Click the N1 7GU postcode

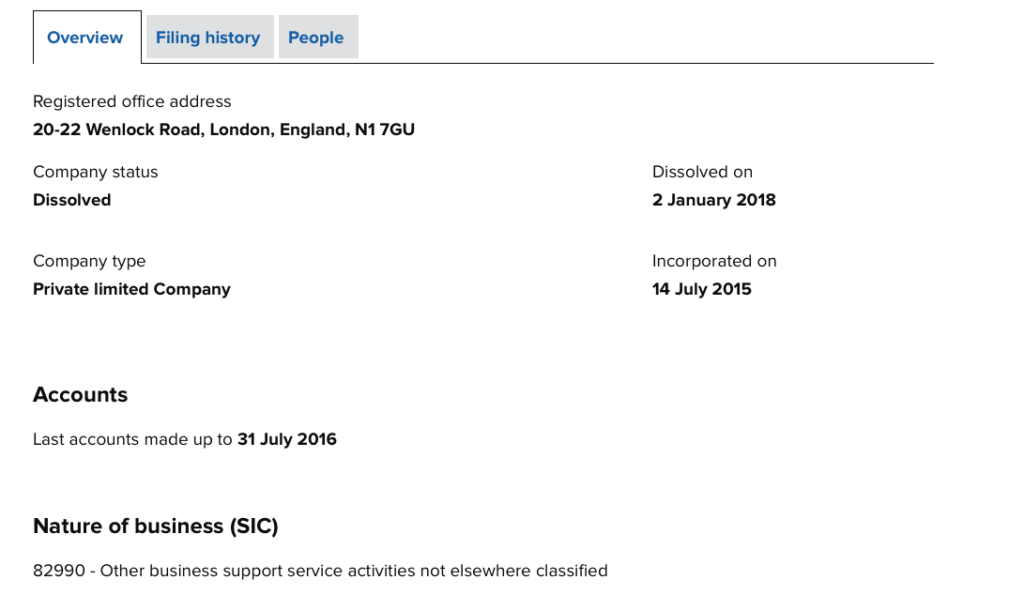coord(385,130)
